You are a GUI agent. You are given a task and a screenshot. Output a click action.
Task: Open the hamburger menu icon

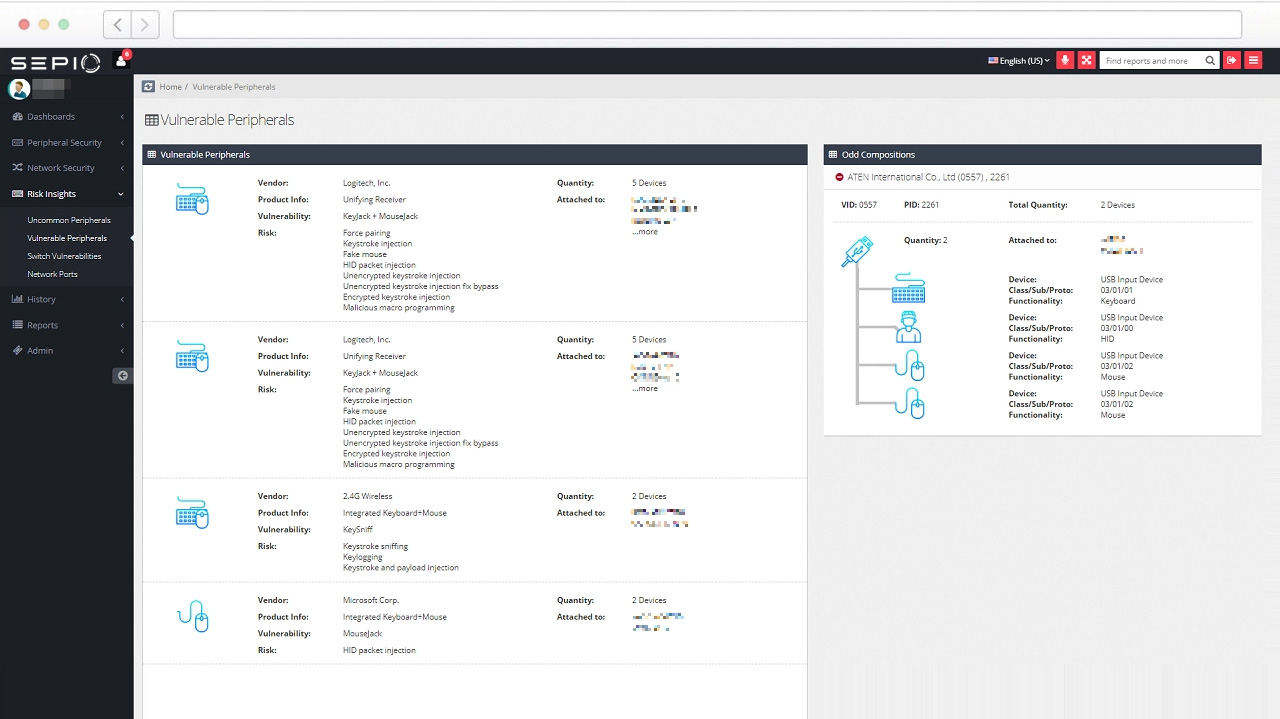click(1253, 60)
